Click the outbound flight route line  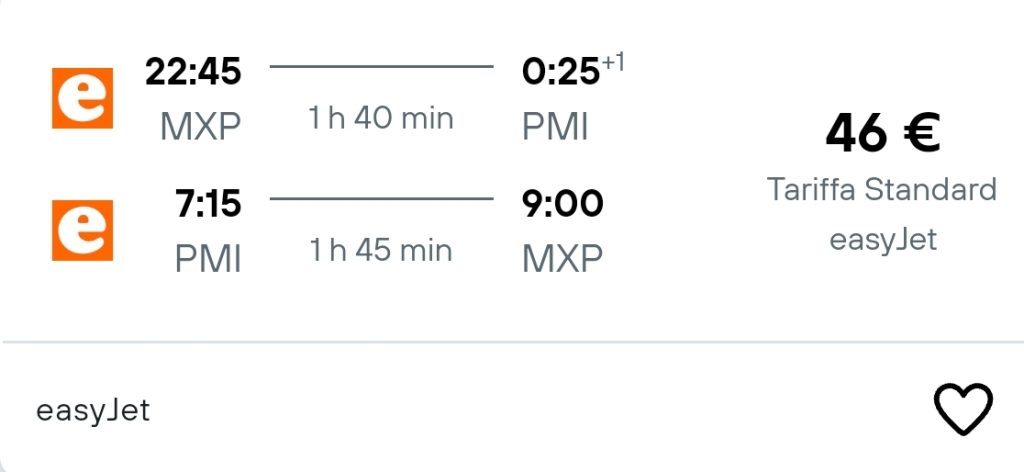(381, 66)
